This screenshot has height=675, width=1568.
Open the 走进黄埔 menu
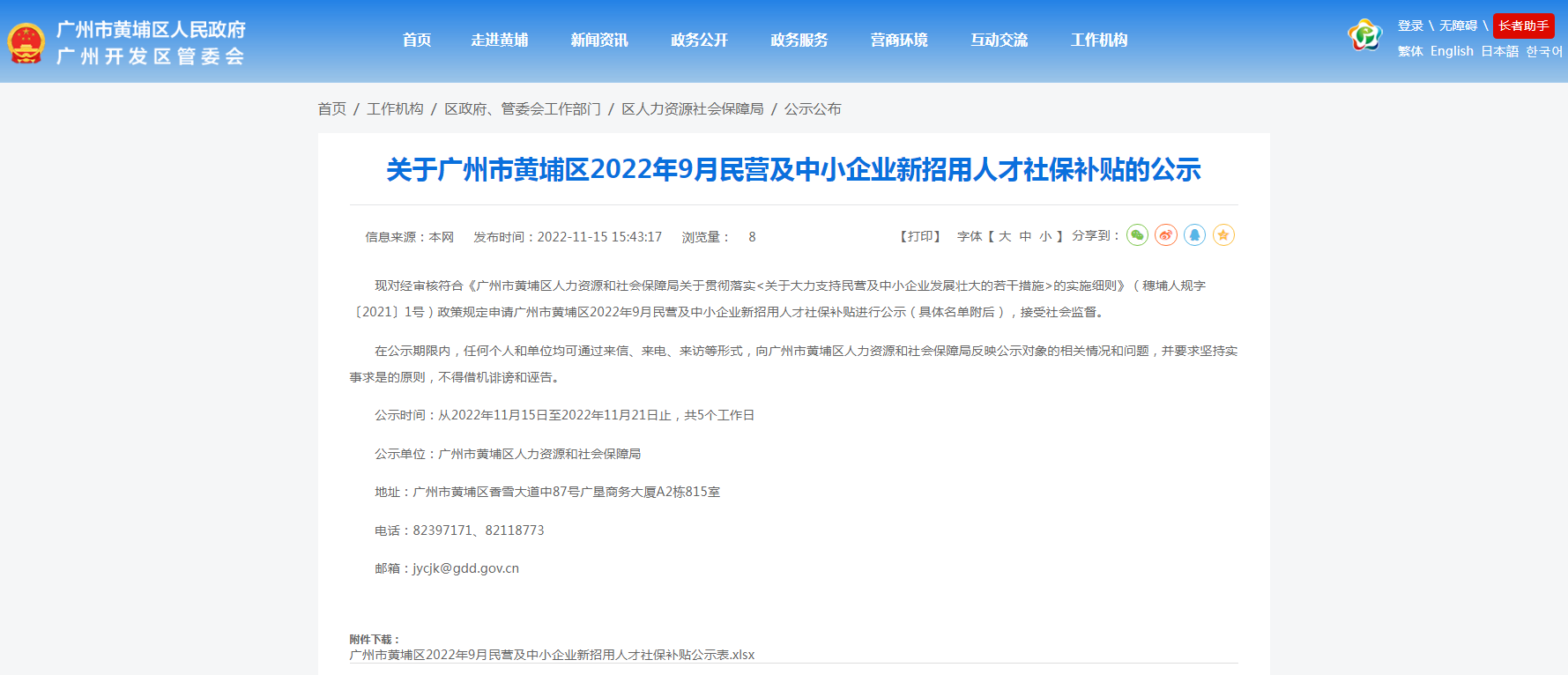point(500,40)
